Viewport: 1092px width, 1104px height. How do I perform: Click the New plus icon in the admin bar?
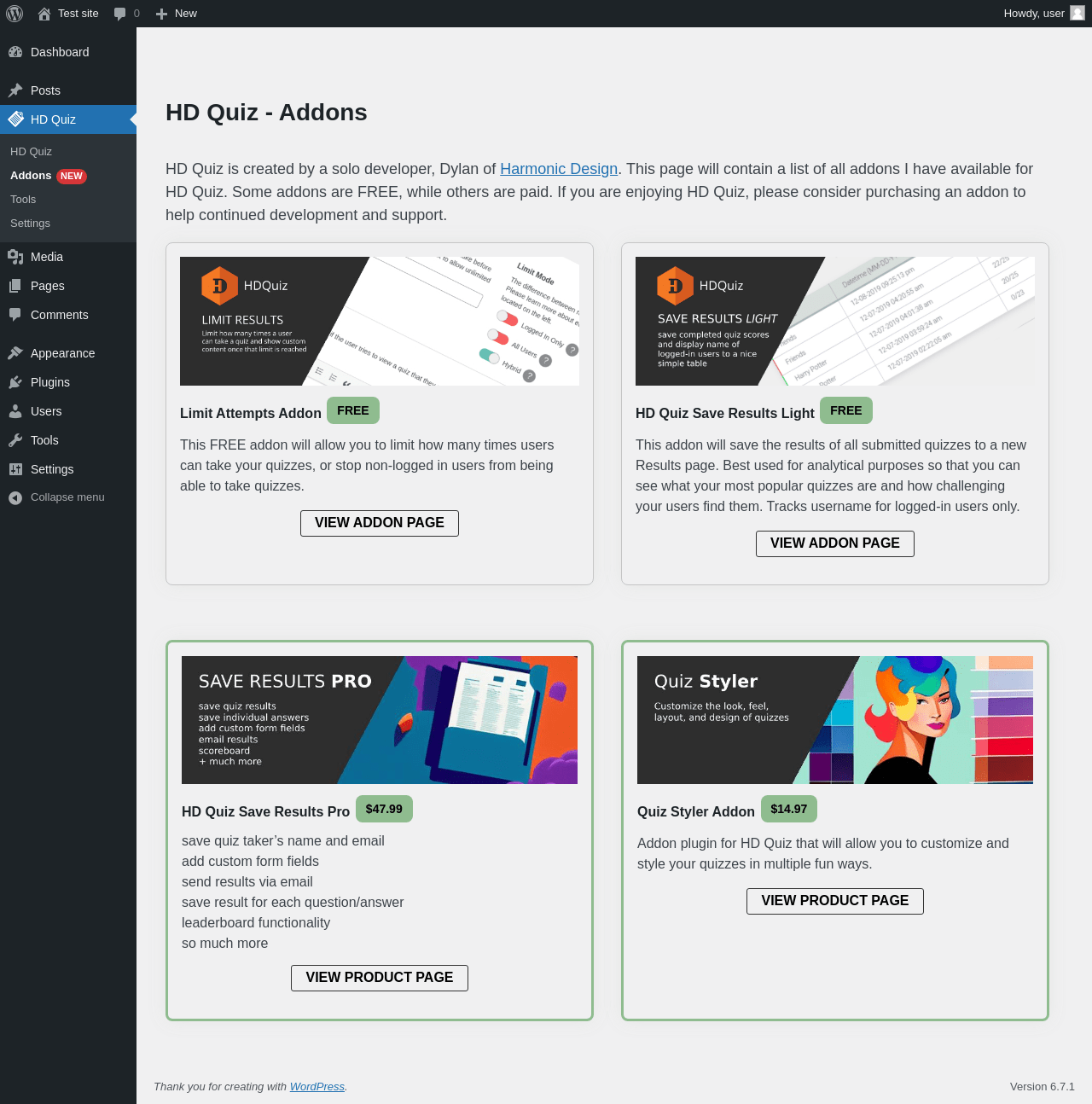click(161, 14)
